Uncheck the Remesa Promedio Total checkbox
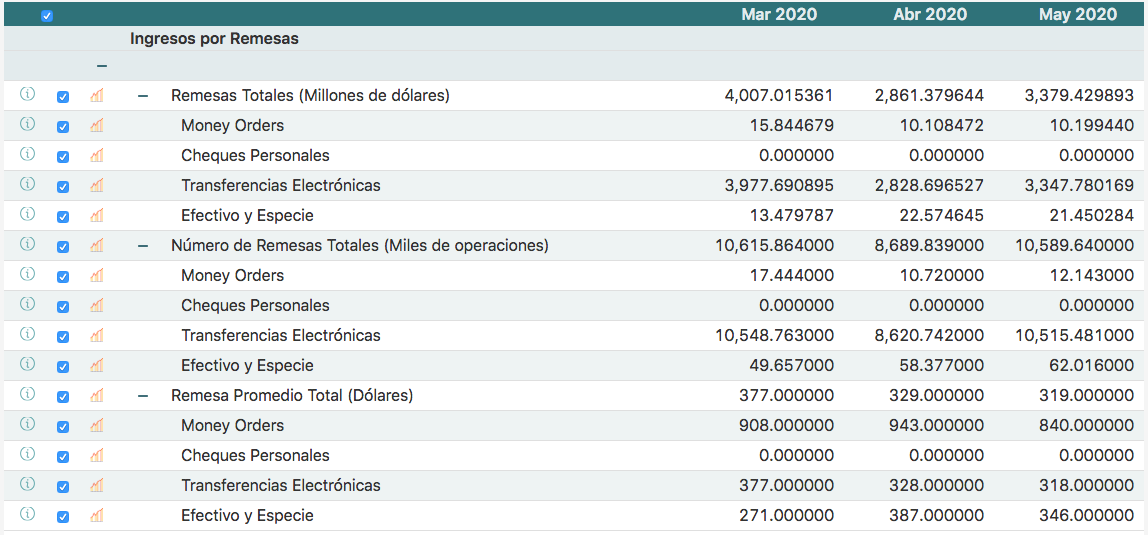1148x535 pixels. [x=63, y=396]
